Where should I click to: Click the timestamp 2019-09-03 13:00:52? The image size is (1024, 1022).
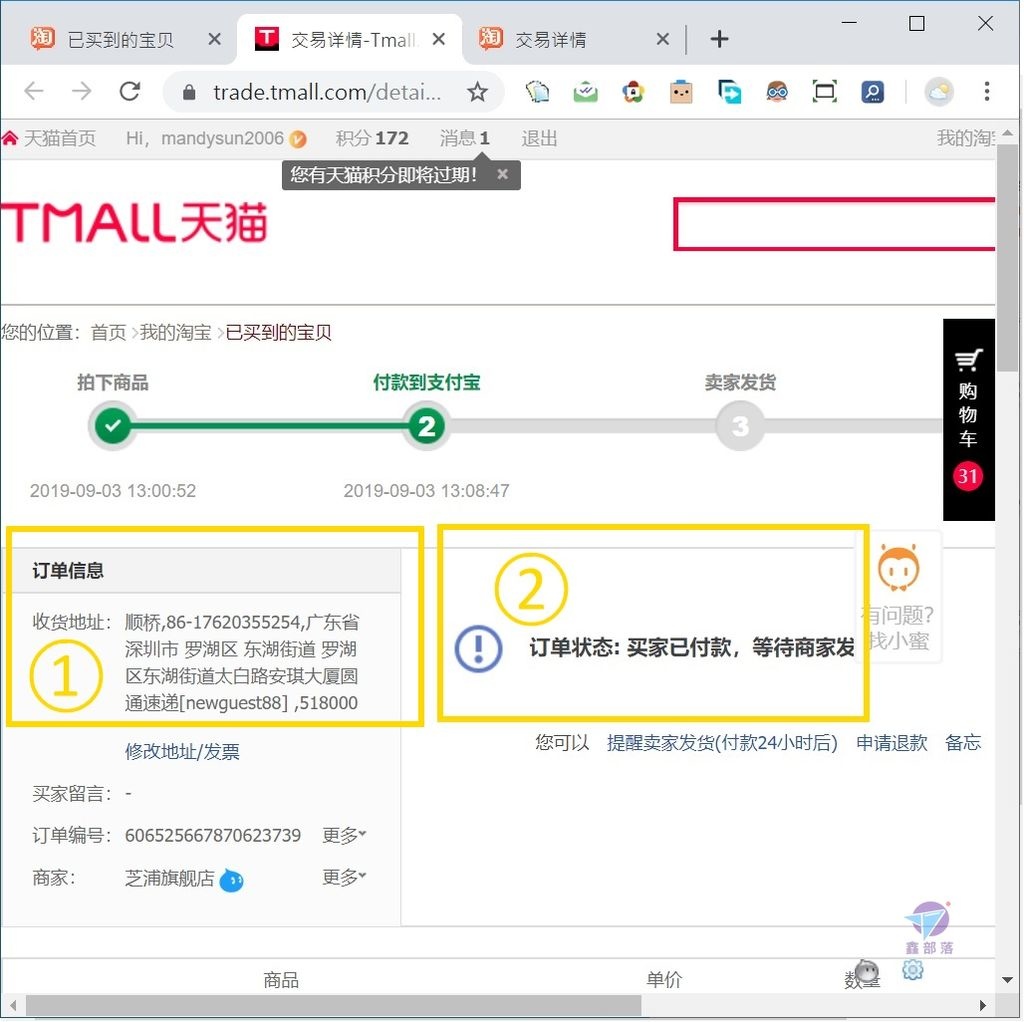tap(113, 490)
